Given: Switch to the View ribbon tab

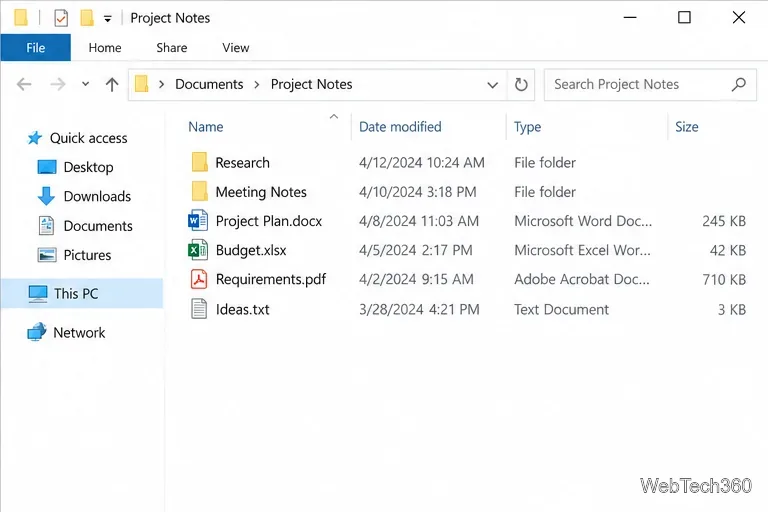Looking at the screenshot, I should click(x=236, y=48).
